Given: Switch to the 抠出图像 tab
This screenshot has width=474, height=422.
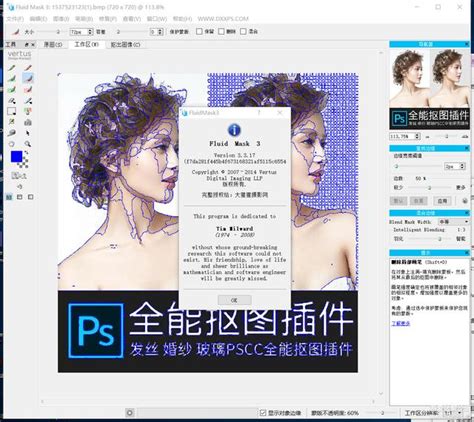Looking at the screenshot, I should click(125, 44).
